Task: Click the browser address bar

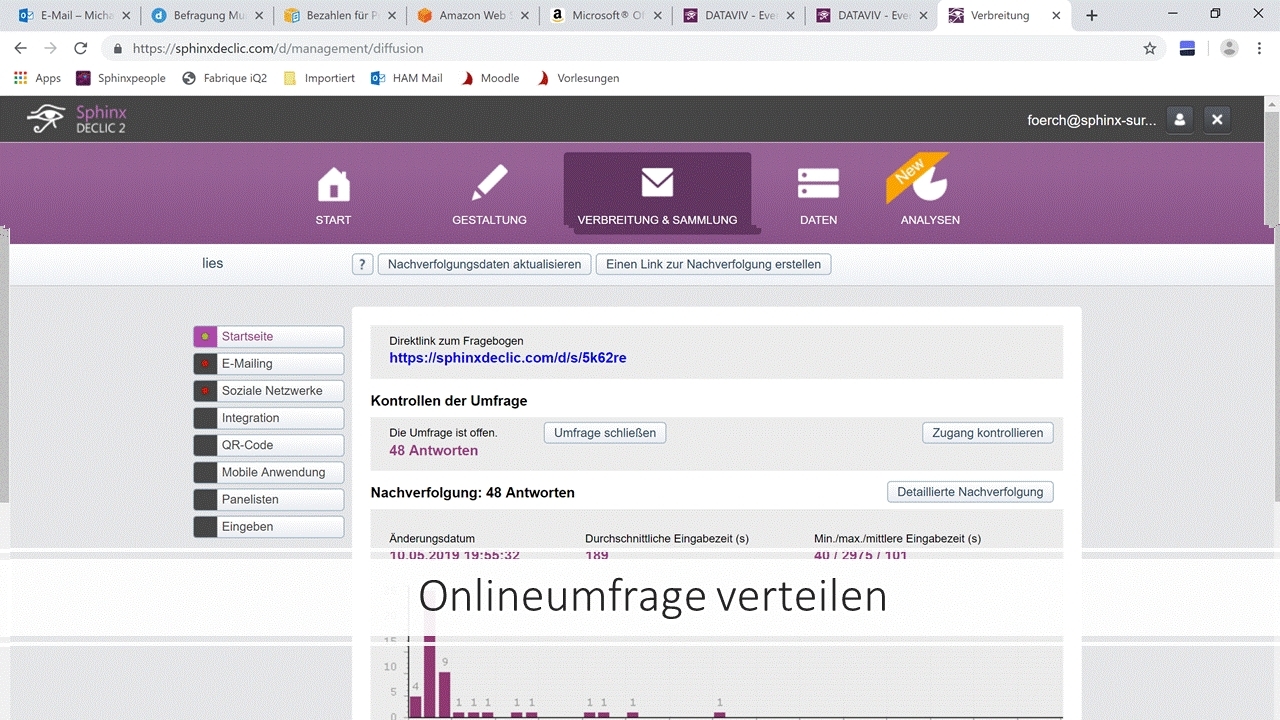Action: (x=630, y=48)
